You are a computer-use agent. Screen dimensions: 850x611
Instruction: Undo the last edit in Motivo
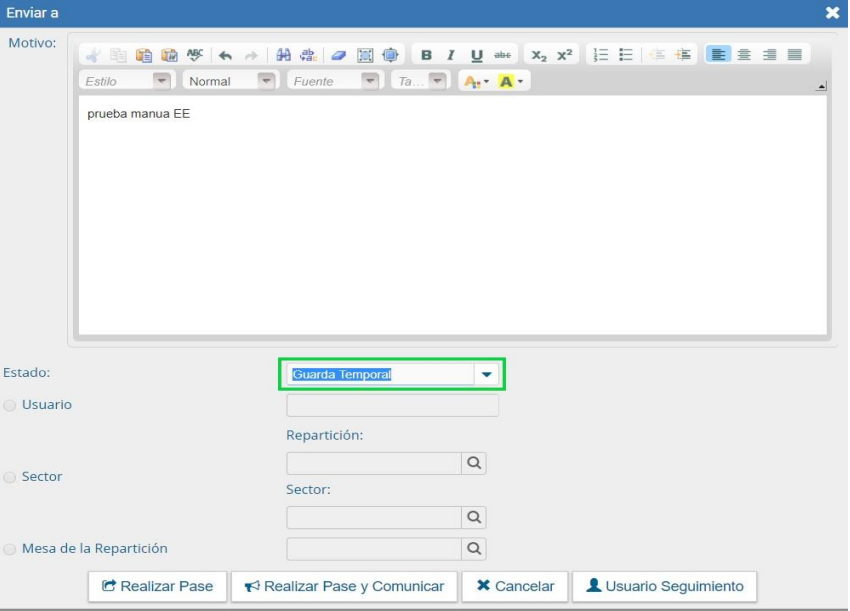[x=225, y=55]
